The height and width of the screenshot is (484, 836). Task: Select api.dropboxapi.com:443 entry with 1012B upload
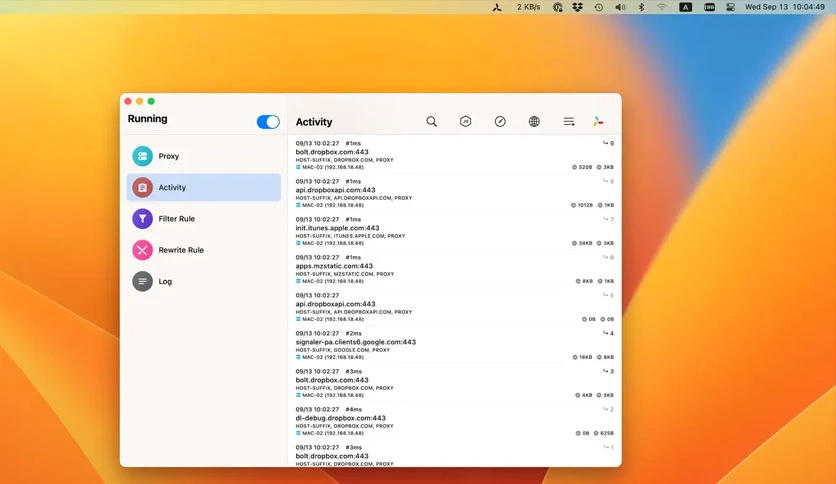pyautogui.click(x=454, y=193)
